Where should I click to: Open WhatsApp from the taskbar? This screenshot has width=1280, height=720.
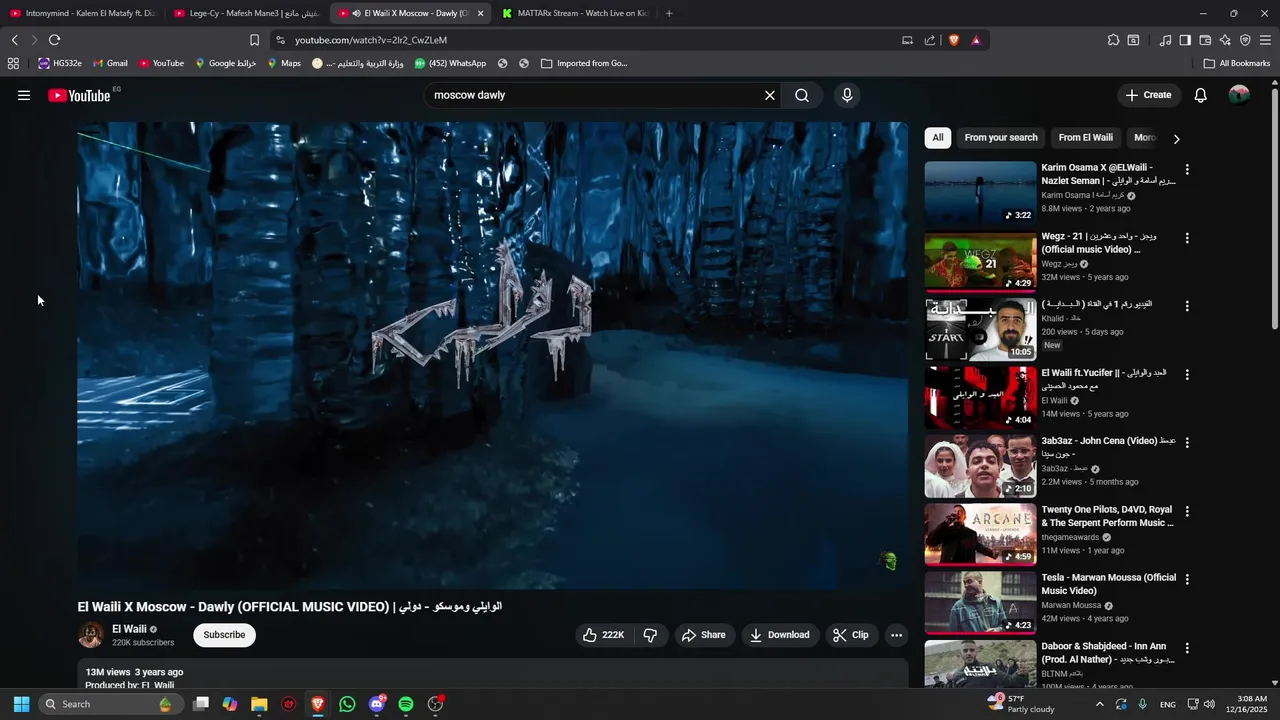coord(347,704)
